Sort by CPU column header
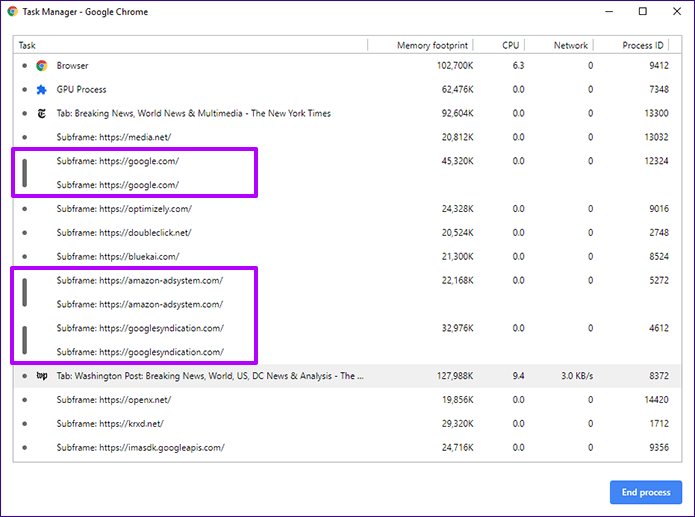This screenshot has width=695, height=517. click(499, 45)
